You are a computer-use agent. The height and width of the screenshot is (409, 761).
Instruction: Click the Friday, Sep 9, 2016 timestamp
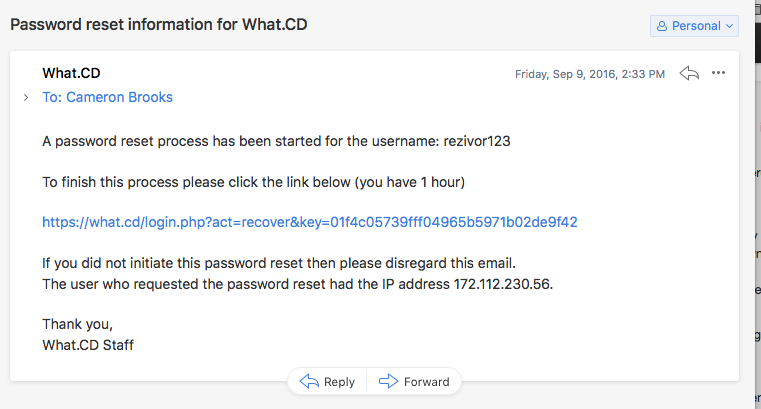pyautogui.click(x=590, y=74)
